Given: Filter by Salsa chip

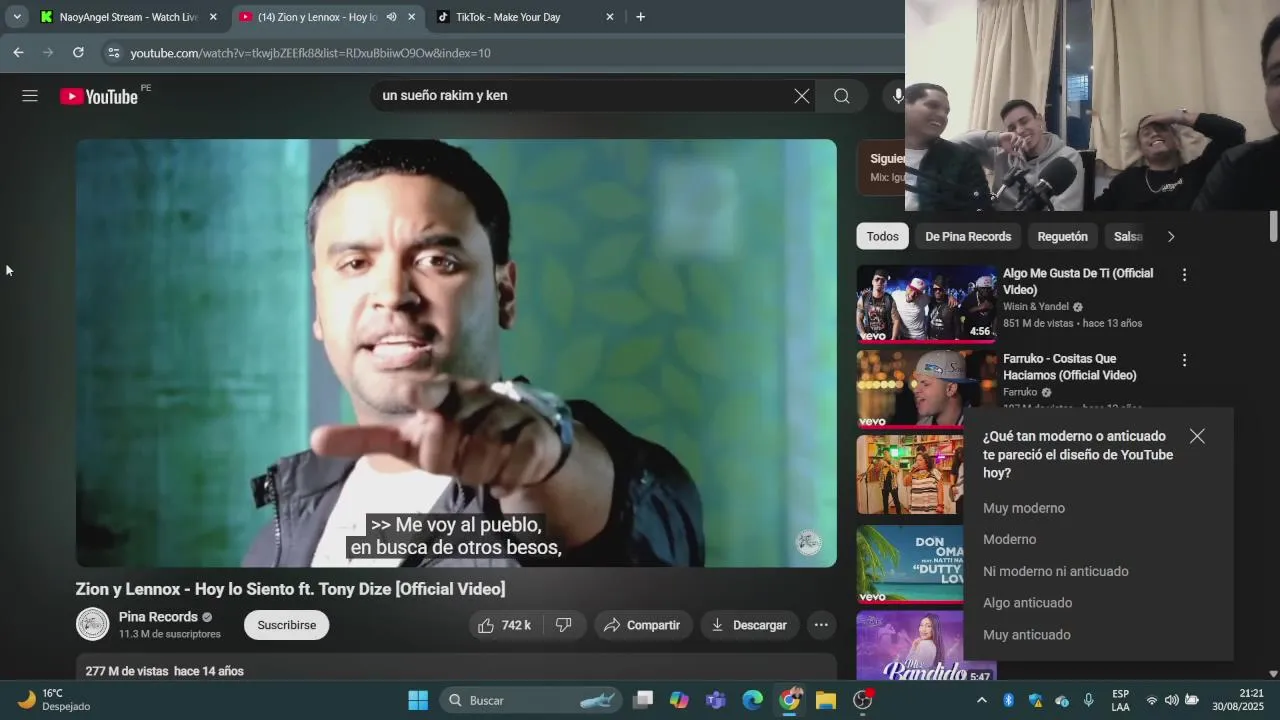Looking at the screenshot, I should click(1128, 237).
